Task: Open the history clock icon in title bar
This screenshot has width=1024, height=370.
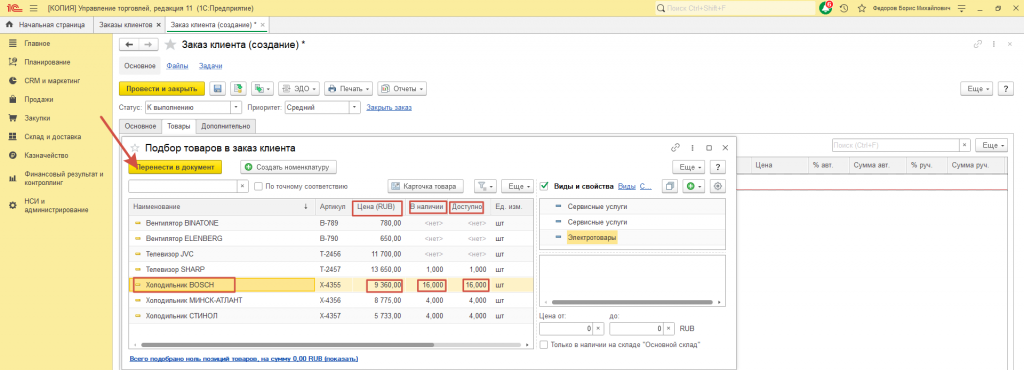Action: click(x=844, y=8)
